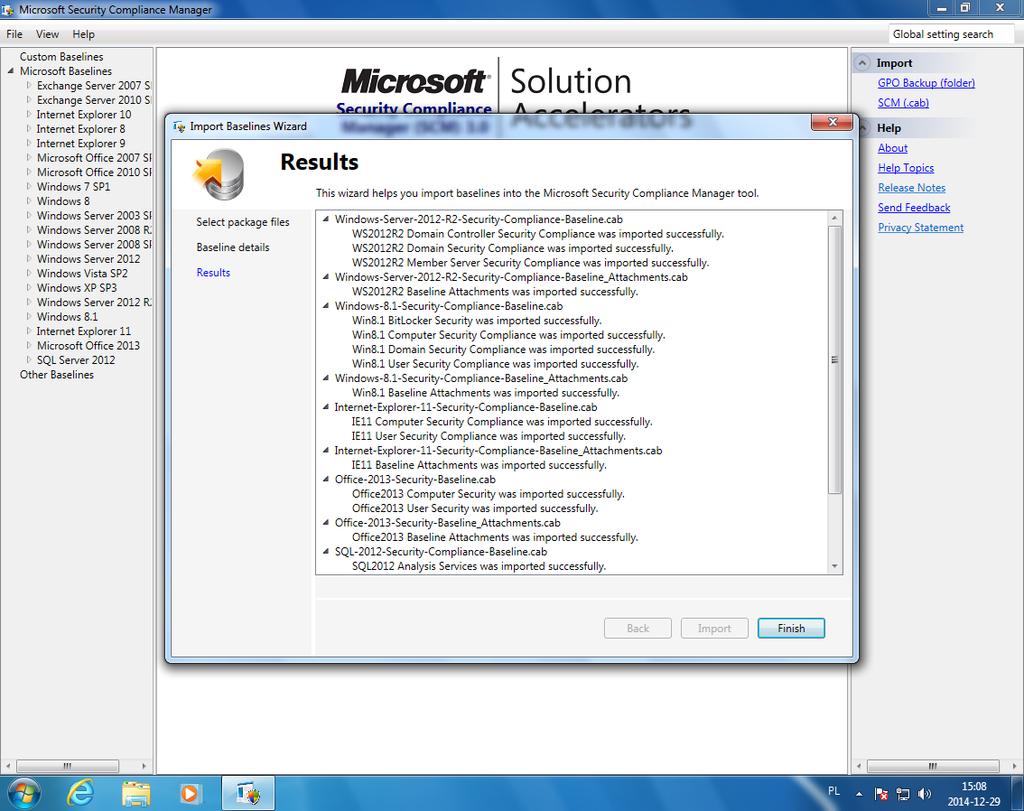Viewport: 1024px width, 811px height.
Task: Close the Import Baselines Wizard dialog
Action: 832,122
